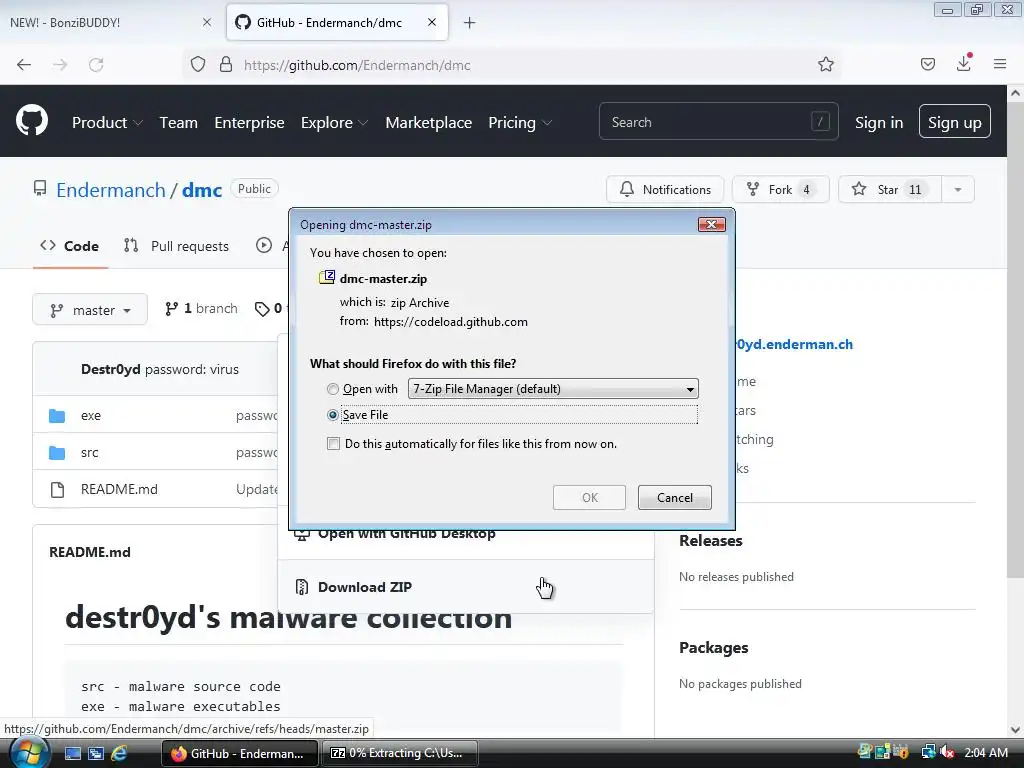Screen dimensions: 1024x768
Task: Click Download ZIP in the code menu
Action: click(x=466, y=587)
